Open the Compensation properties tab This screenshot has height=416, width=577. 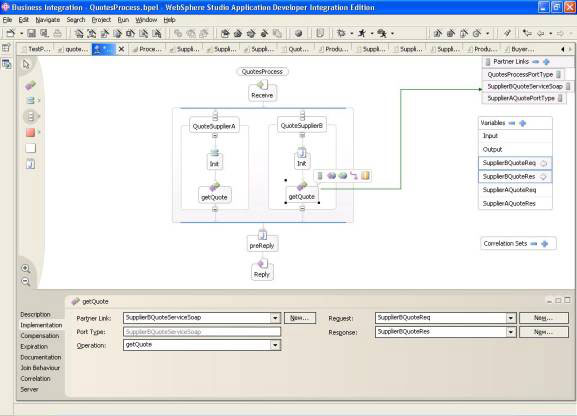tap(40, 336)
